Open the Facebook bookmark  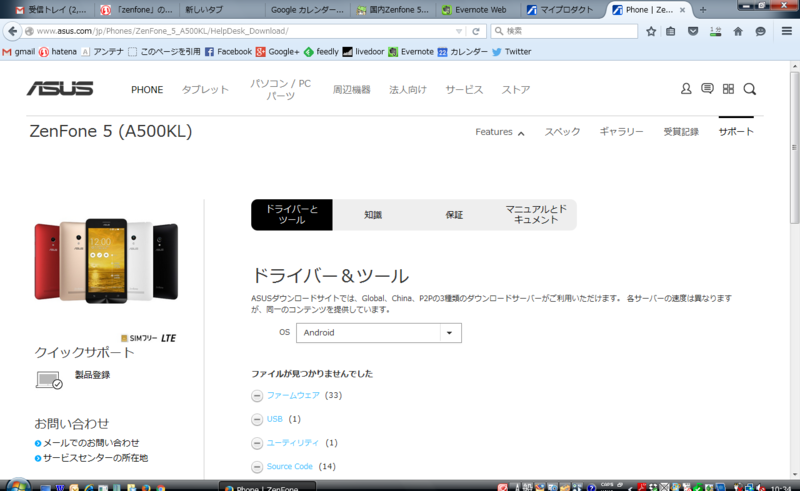click(228, 52)
